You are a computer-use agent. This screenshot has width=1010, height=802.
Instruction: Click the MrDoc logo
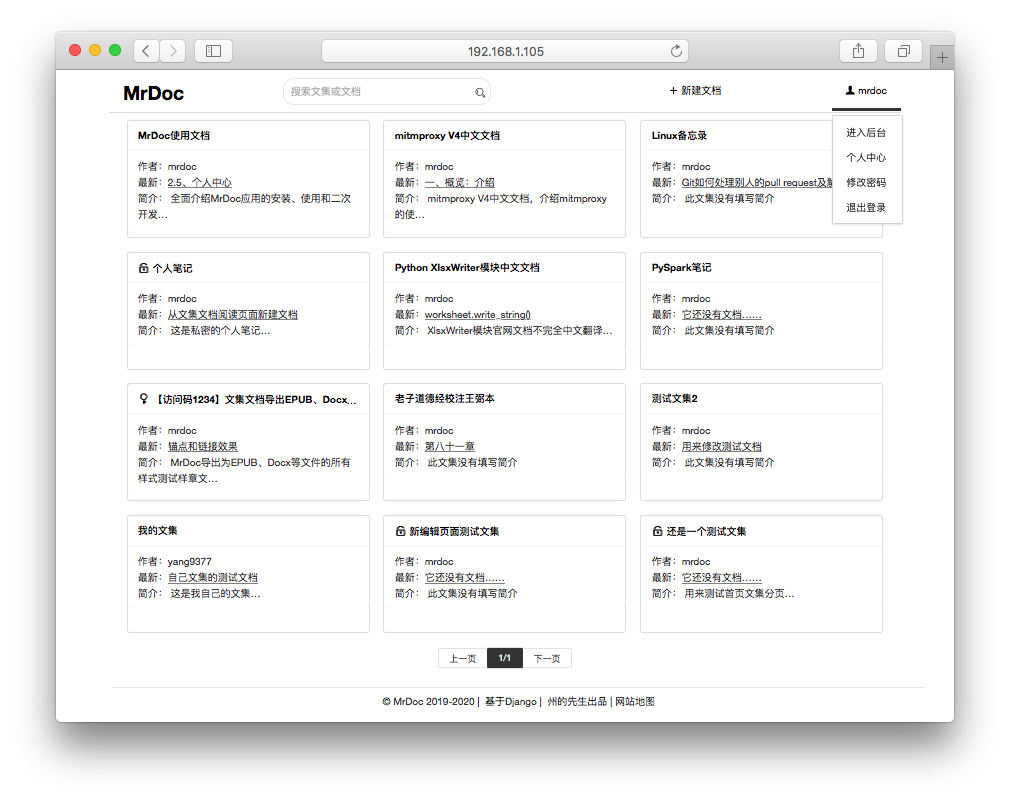(153, 93)
